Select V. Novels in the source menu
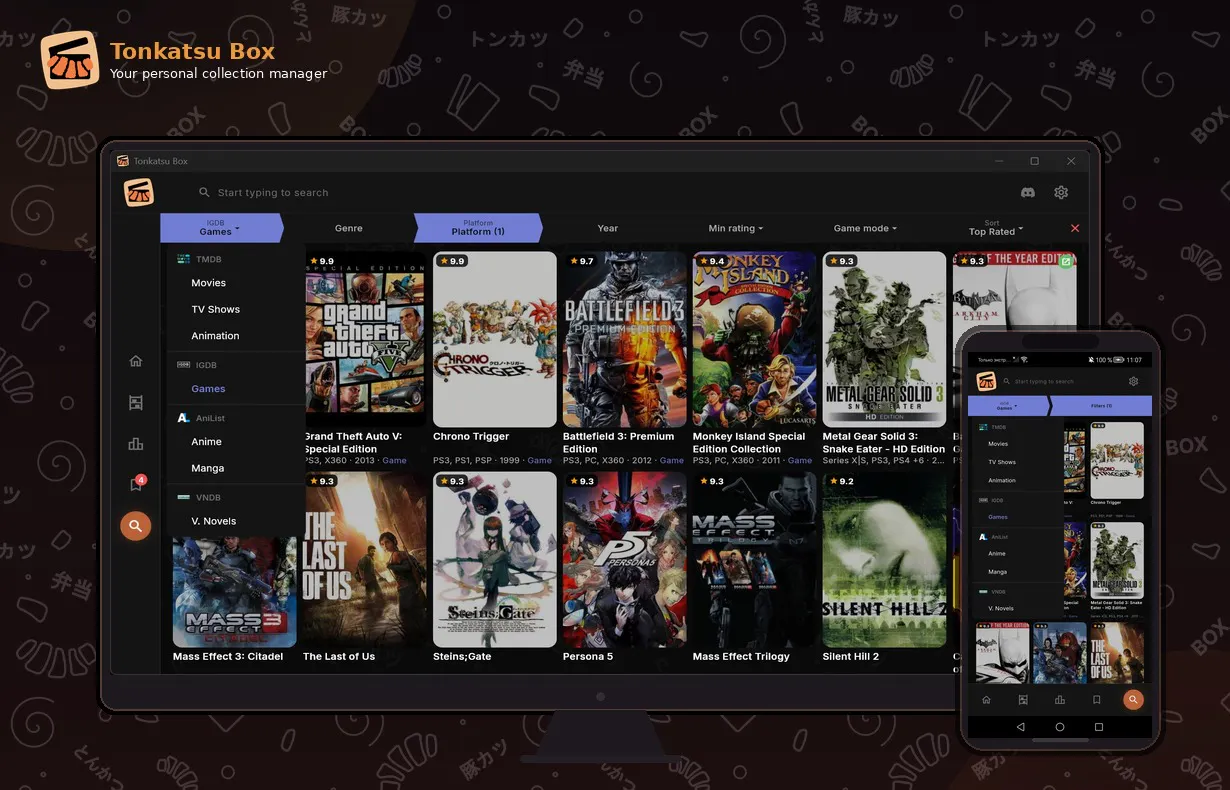 pos(214,521)
